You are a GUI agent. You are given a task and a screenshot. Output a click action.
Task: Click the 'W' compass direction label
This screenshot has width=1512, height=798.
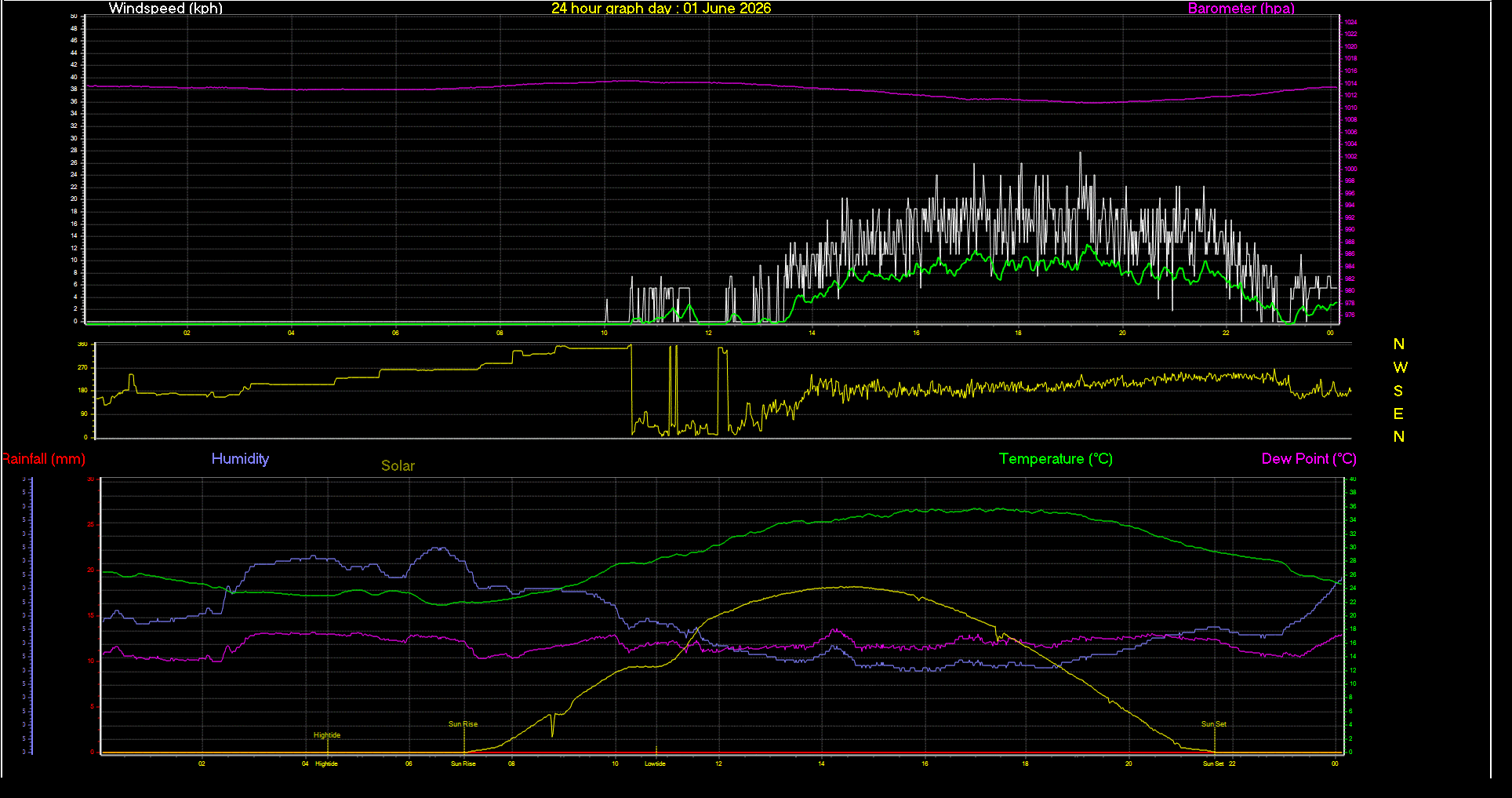[1400, 367]
